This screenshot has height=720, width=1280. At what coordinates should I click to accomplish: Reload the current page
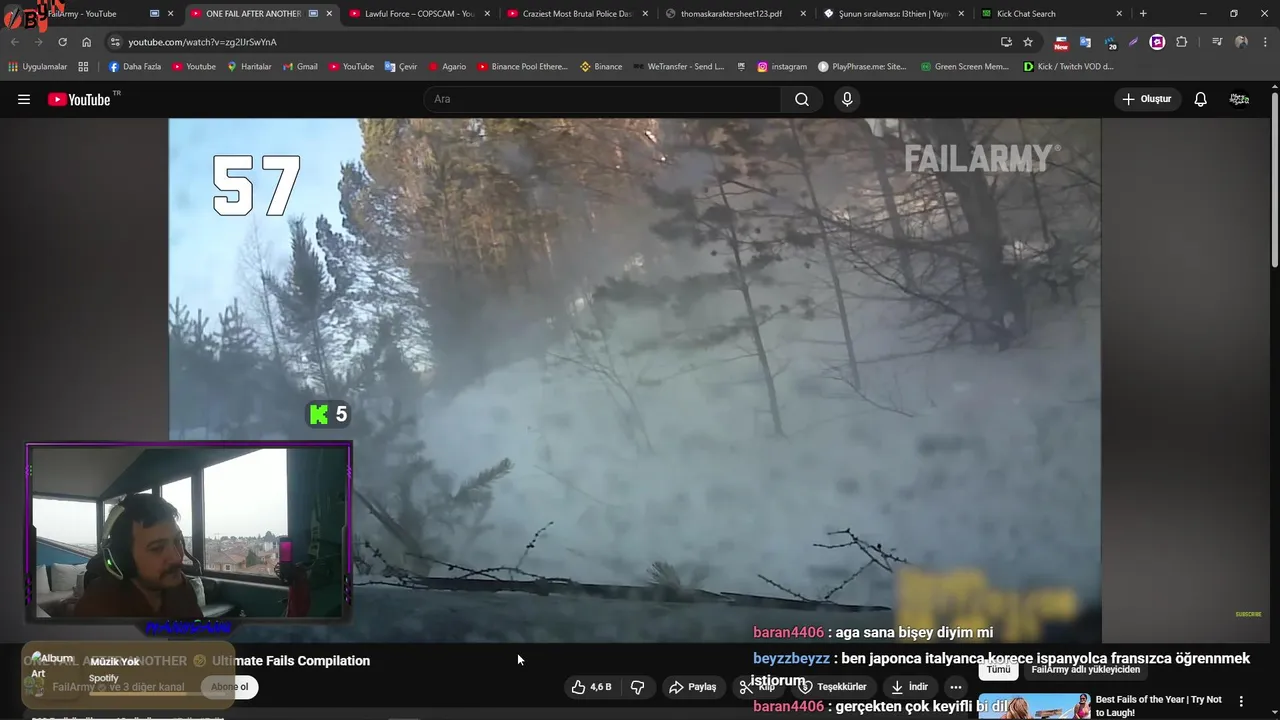coord(62,42)
